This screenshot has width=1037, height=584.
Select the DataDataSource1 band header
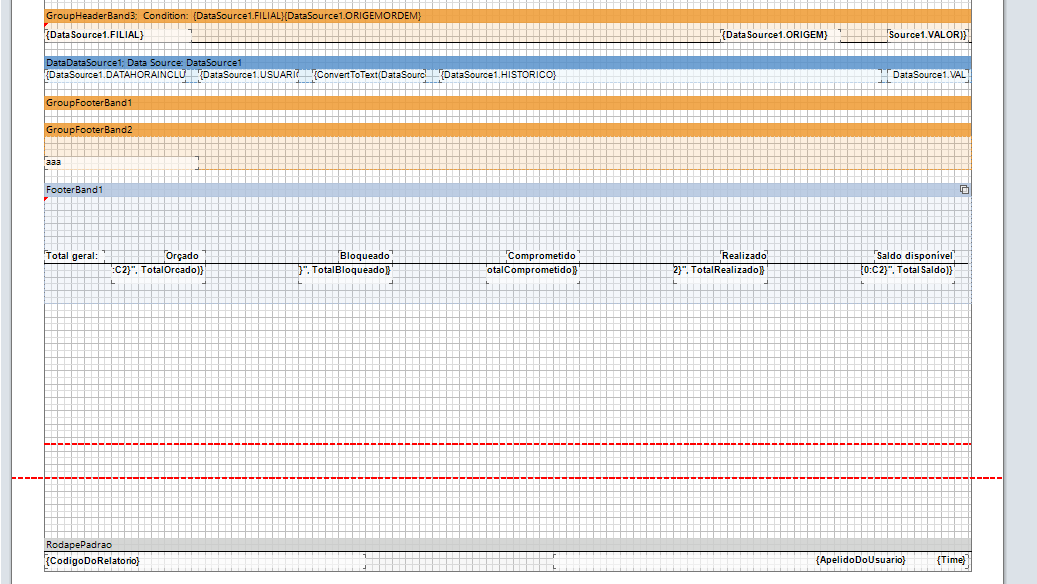[508, 63]
